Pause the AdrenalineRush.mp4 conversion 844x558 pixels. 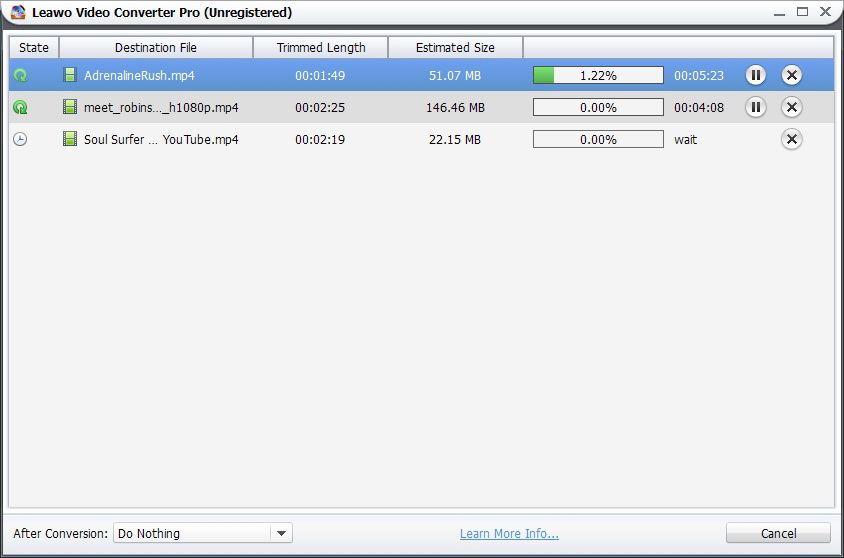756,75
